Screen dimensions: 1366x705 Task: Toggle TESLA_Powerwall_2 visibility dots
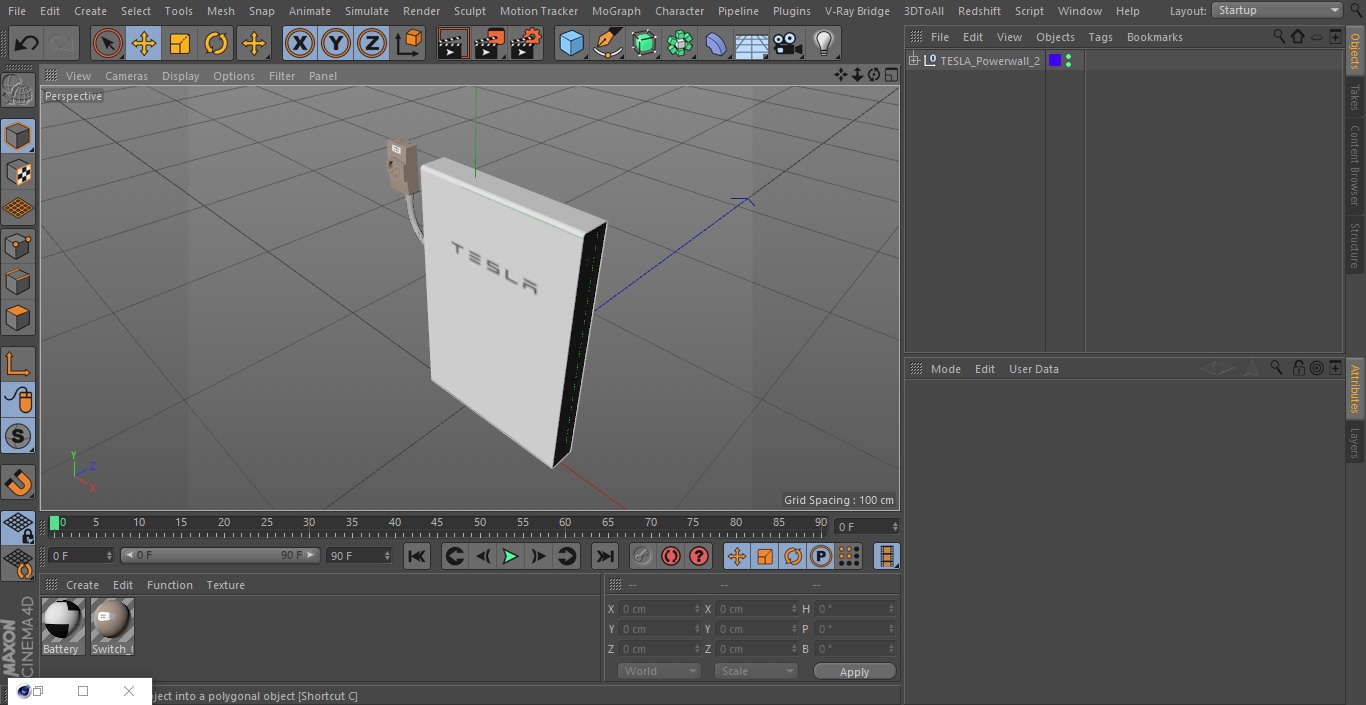[1069, 61]
